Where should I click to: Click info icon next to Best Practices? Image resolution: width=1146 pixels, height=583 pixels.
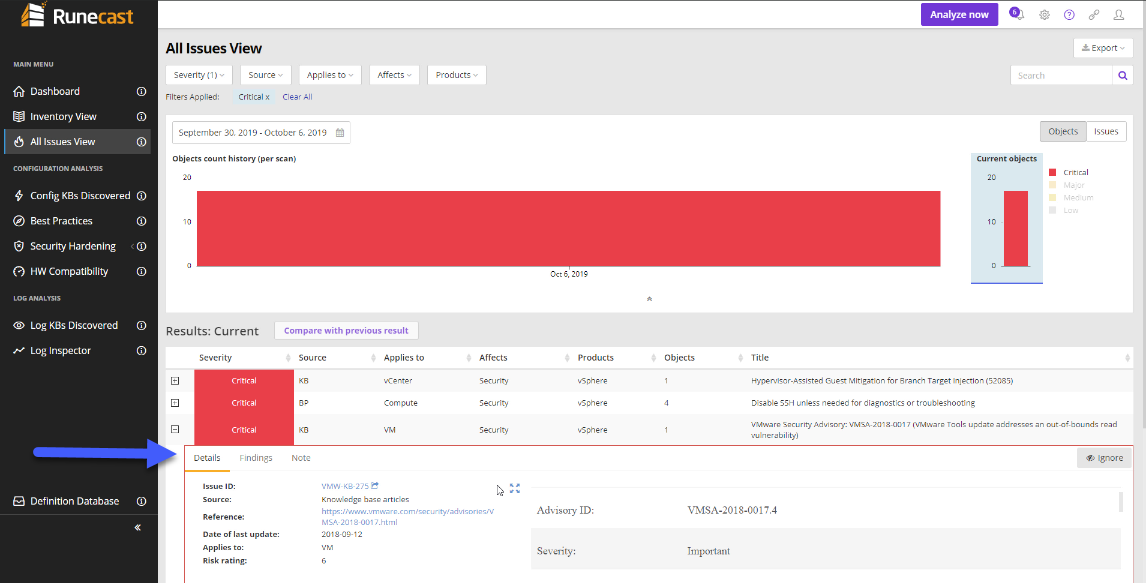pyautogui.click(x=142, y=221)
